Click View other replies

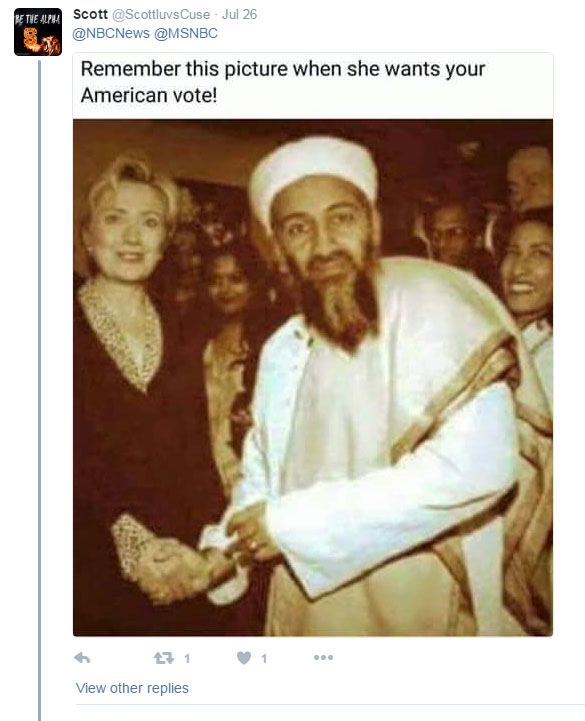click(132, 688)
